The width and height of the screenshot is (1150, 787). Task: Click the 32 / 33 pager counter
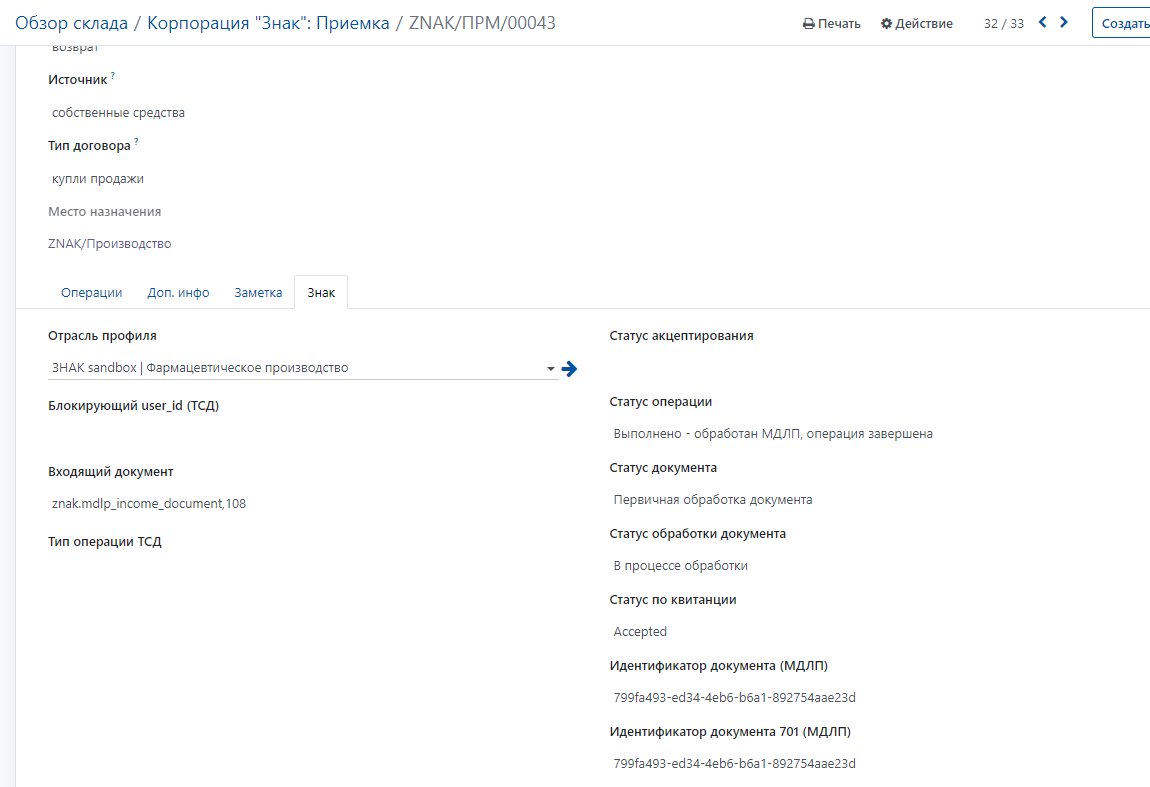pyautogui.click(x=1003, y=23)
